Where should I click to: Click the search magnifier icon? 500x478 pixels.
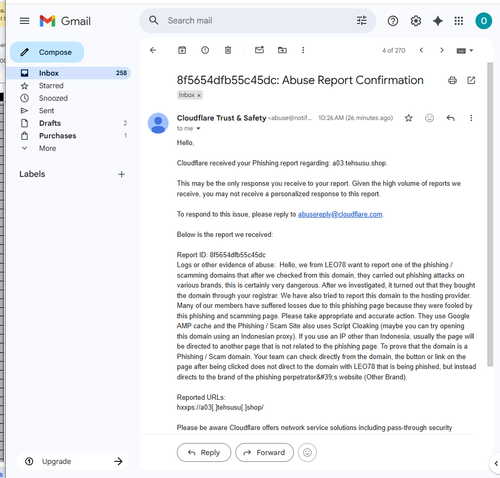[153, 20]
